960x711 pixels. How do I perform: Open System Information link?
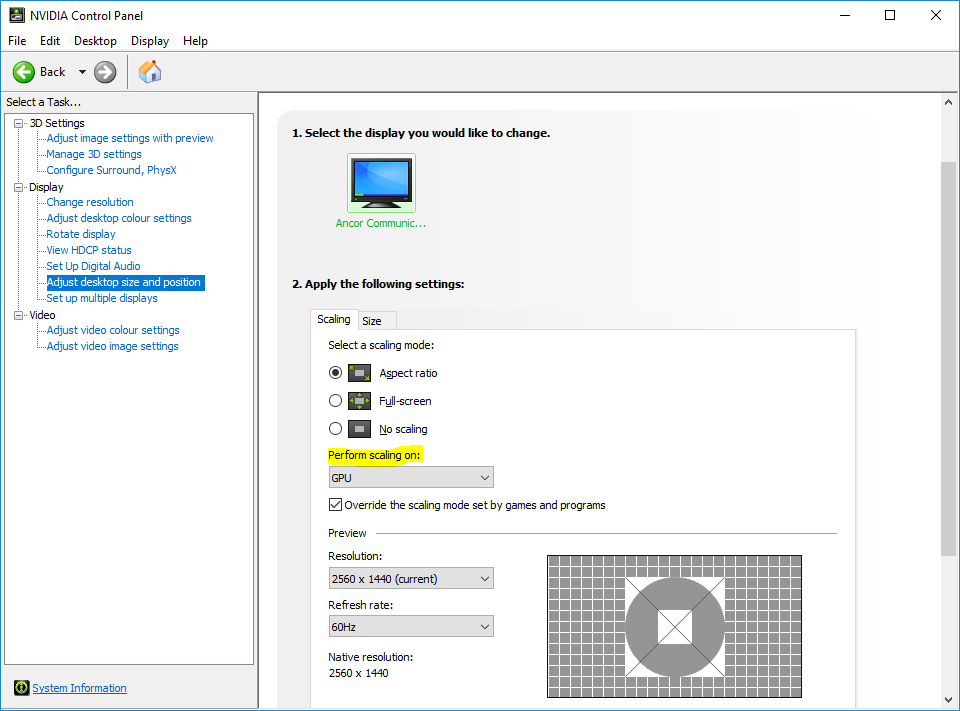click(80, 688)
